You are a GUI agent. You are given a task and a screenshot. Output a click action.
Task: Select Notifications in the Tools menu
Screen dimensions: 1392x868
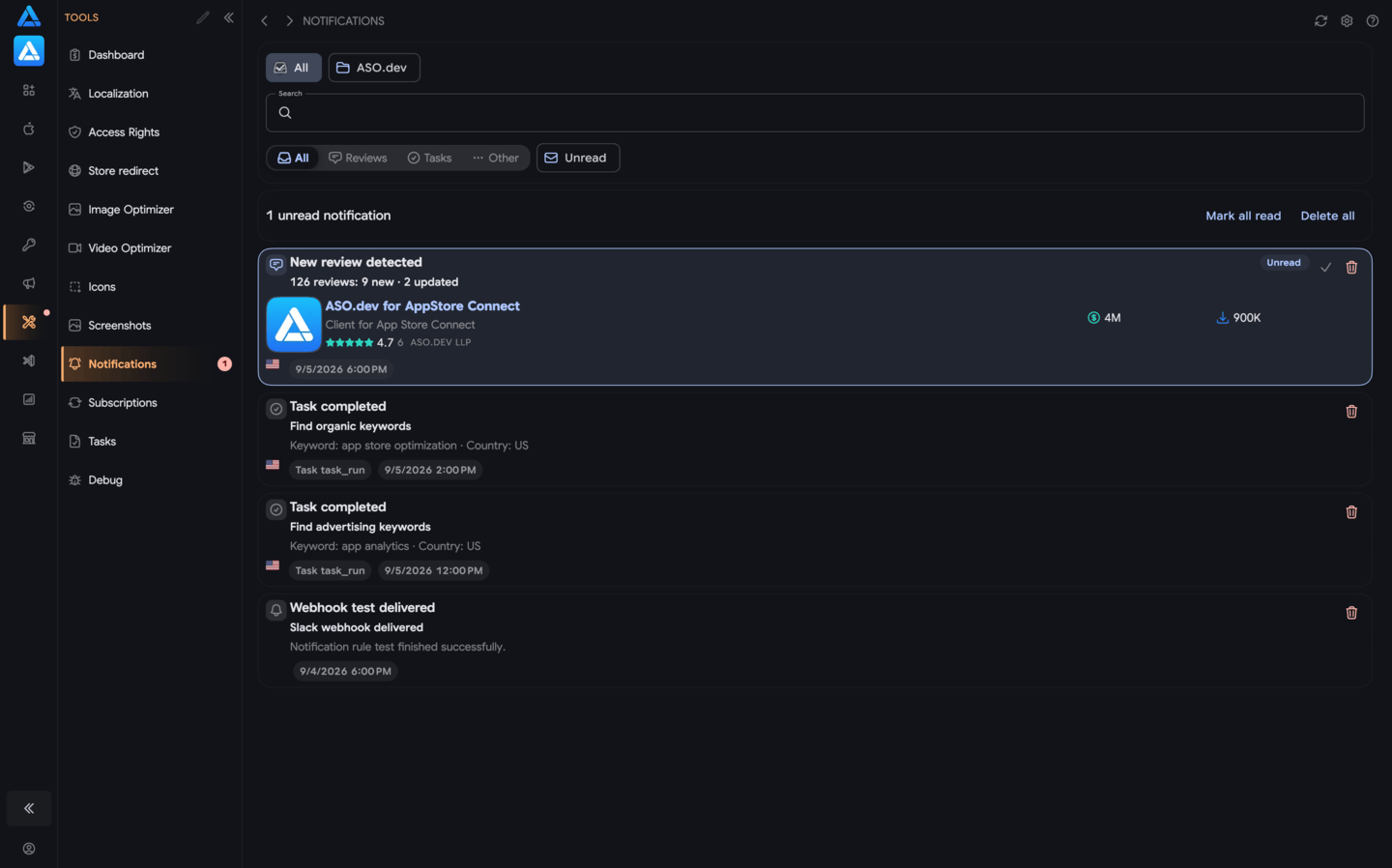(149, 364)
